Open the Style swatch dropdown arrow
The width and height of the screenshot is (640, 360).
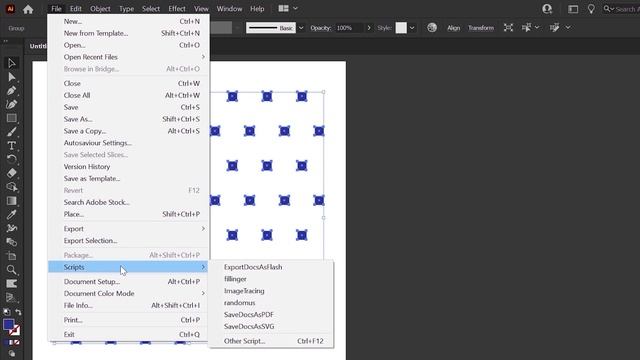(412, 28)
